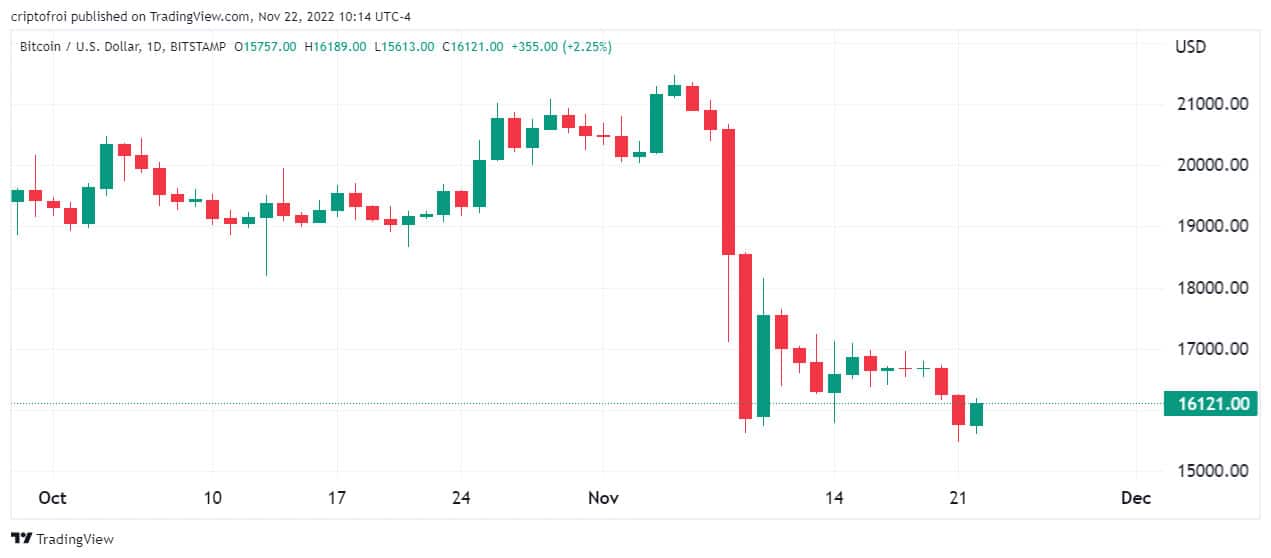This screenshot has height=558, width=1271.
Task: Click the latest green candle near 16121
Action: click(x=976, y=414)
